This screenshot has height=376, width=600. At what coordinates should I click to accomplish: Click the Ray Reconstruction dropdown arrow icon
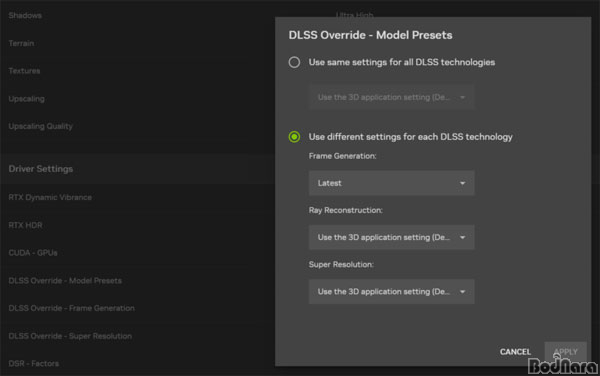pyautogui.click(x=462, y=238)
